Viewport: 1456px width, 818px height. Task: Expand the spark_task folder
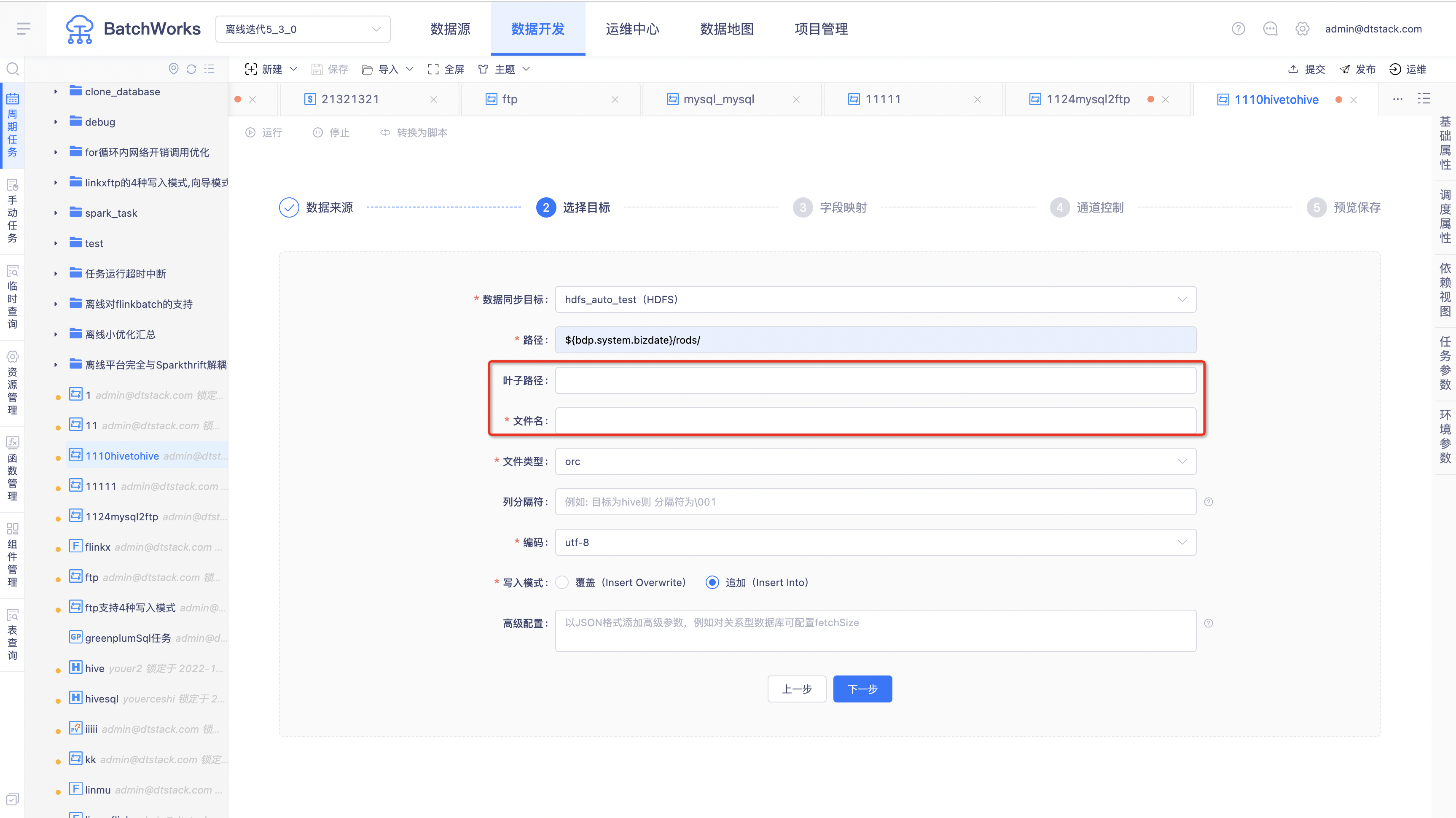(x=55, y=213)
